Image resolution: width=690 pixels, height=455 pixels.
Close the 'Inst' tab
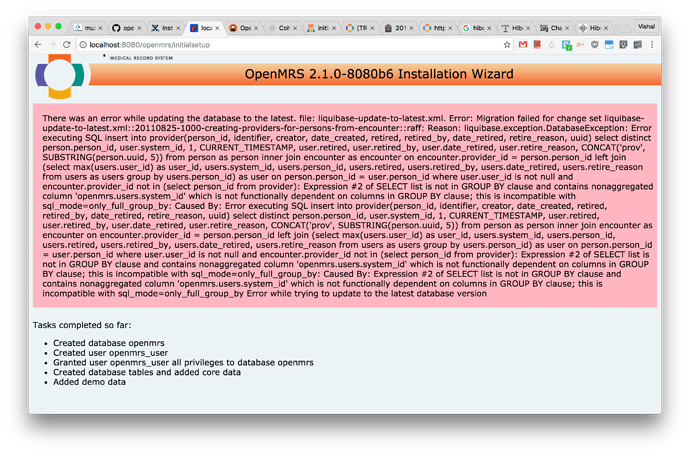tap(178, 28)
